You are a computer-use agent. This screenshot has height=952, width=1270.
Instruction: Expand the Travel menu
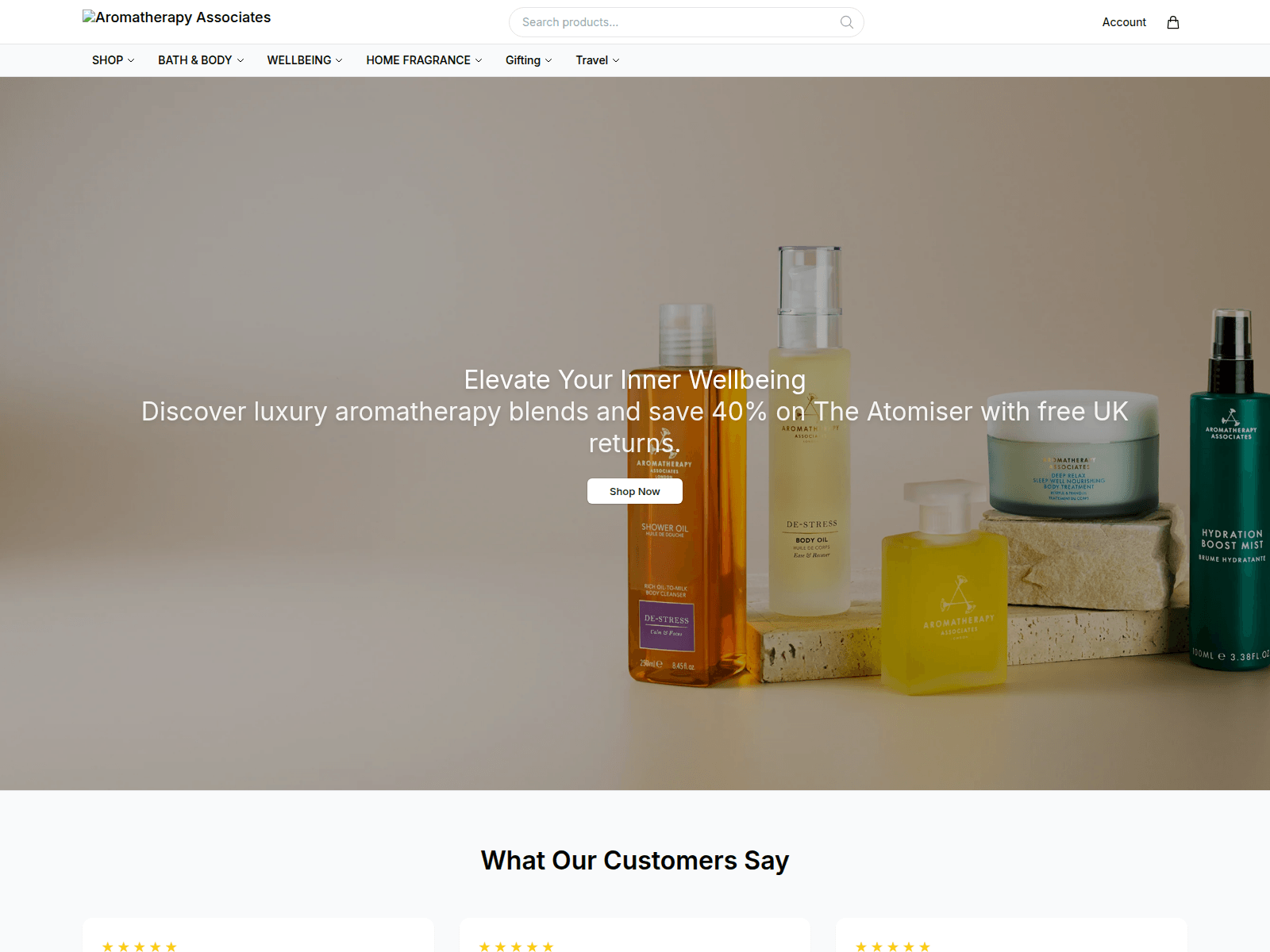coord(598,60)
